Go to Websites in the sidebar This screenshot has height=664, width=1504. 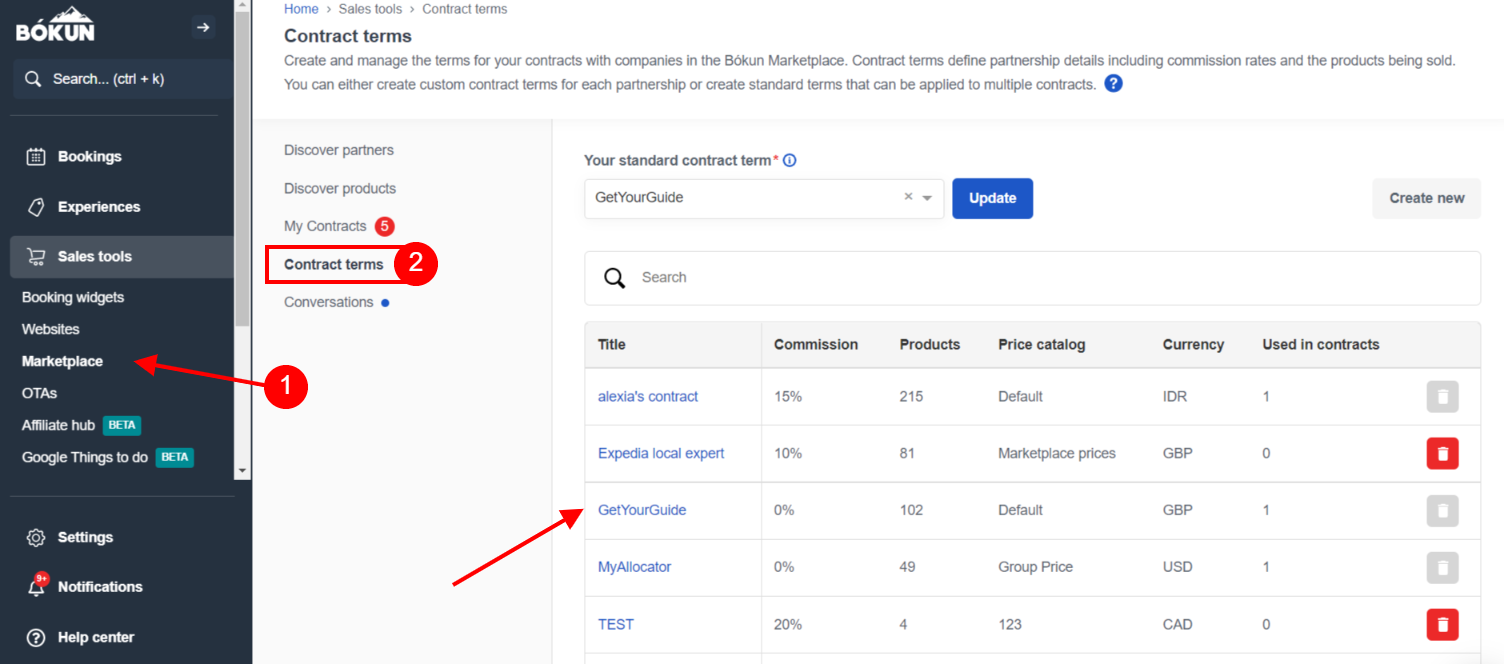pos(51,329)
